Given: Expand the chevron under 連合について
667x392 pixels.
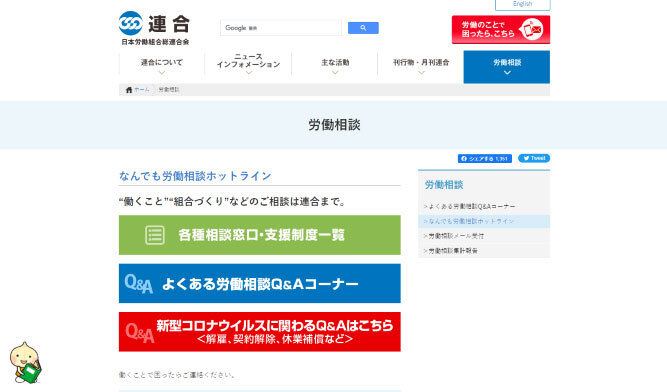Looking at the screenshot, I should point(162,73).
